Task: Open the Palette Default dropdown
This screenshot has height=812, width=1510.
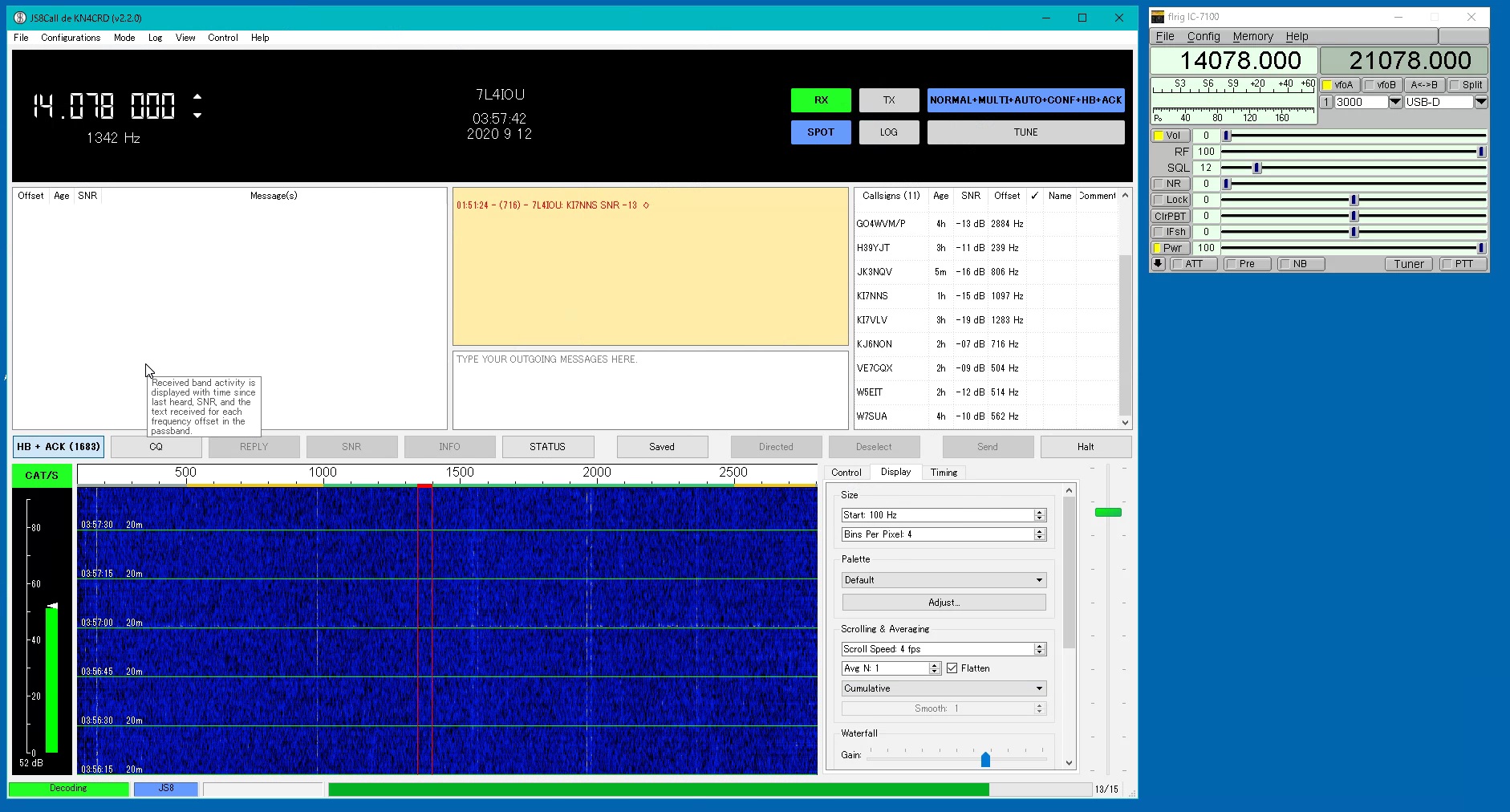Action: pos(944,580)
